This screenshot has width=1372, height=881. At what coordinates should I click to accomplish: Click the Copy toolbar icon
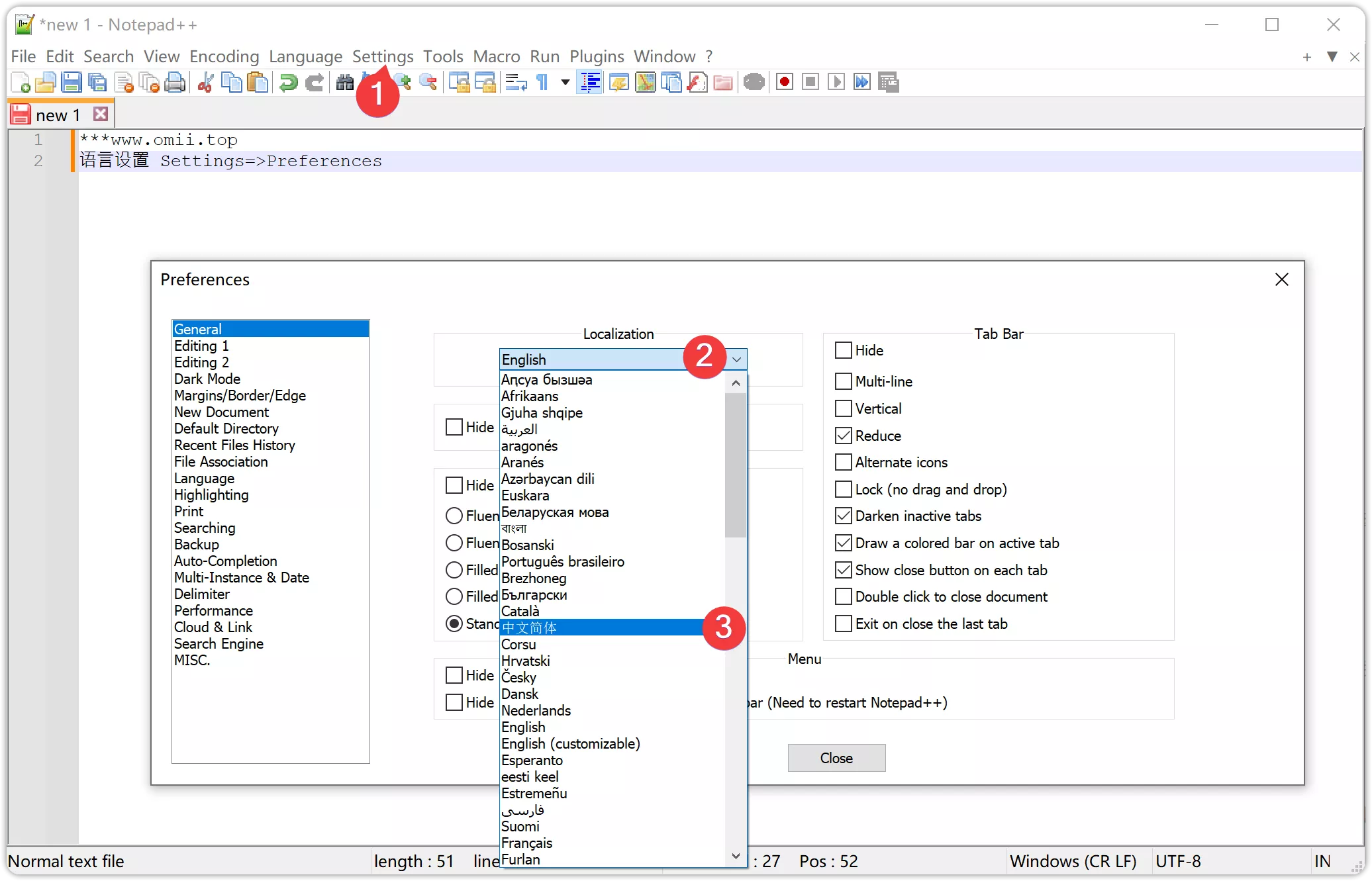231,82
